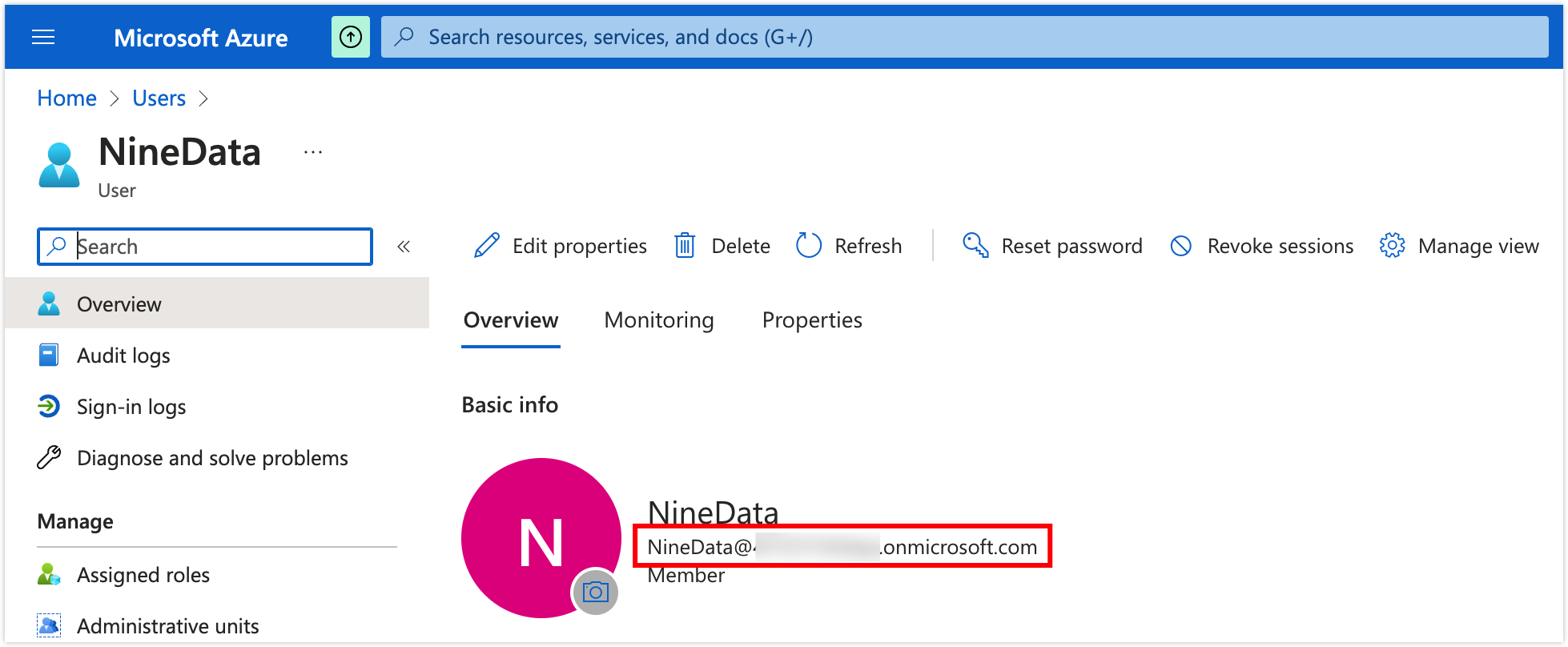This screenshot has height=647, width=1568.
Task: Click the circular Refresh icon
Action: [x=809, y=245]
